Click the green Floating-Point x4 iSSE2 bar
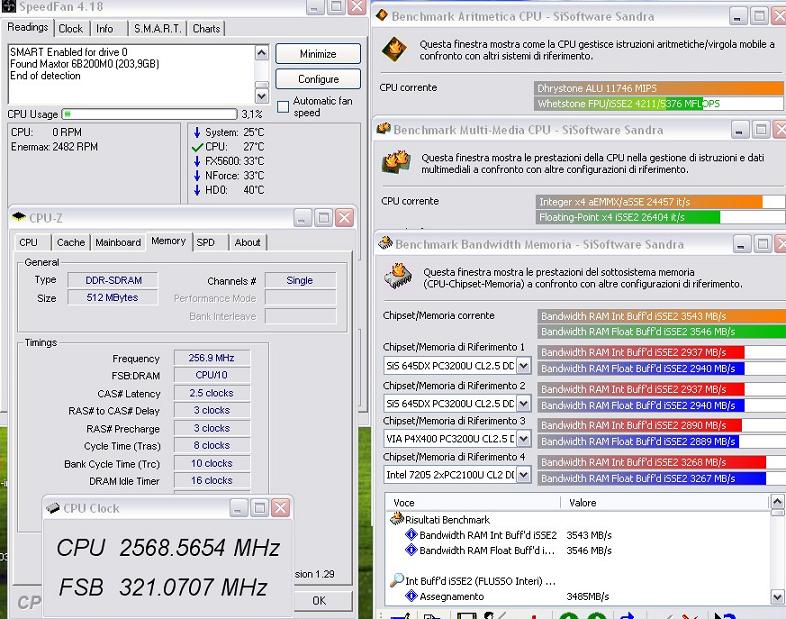Image resolution: width=786 pixels, height=619 pixels. point(628,217)
